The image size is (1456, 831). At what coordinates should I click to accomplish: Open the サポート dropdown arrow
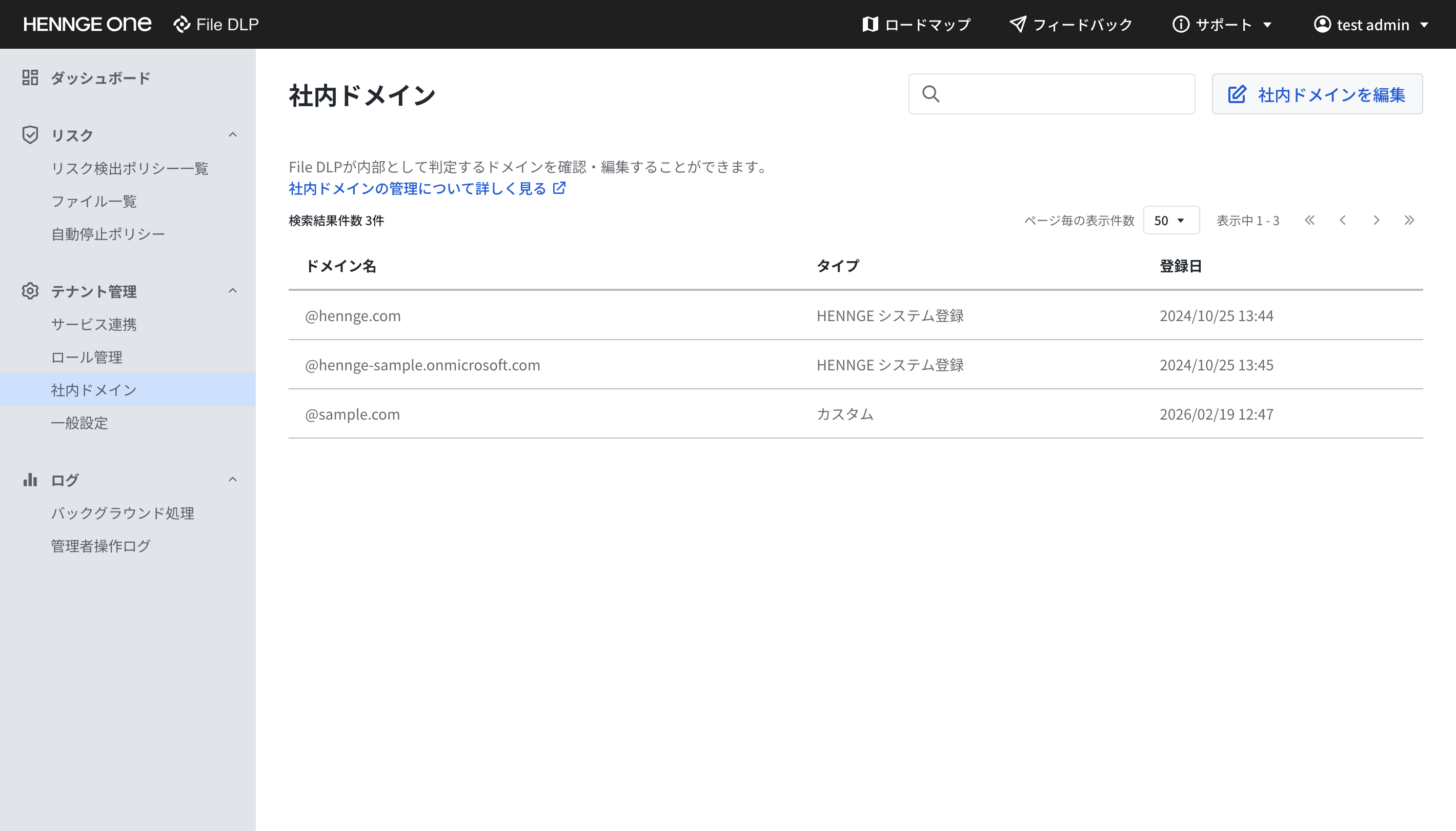[x=1267, y=25]
